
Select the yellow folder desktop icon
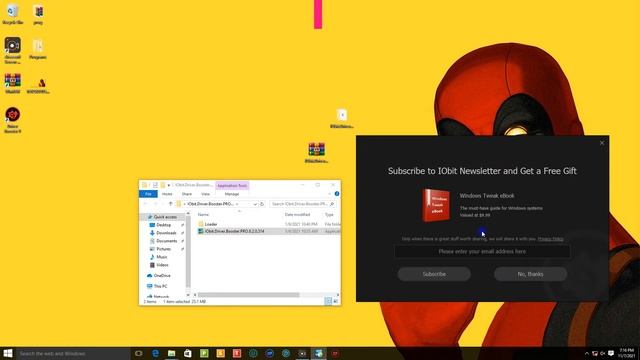[x=38, y=49]
